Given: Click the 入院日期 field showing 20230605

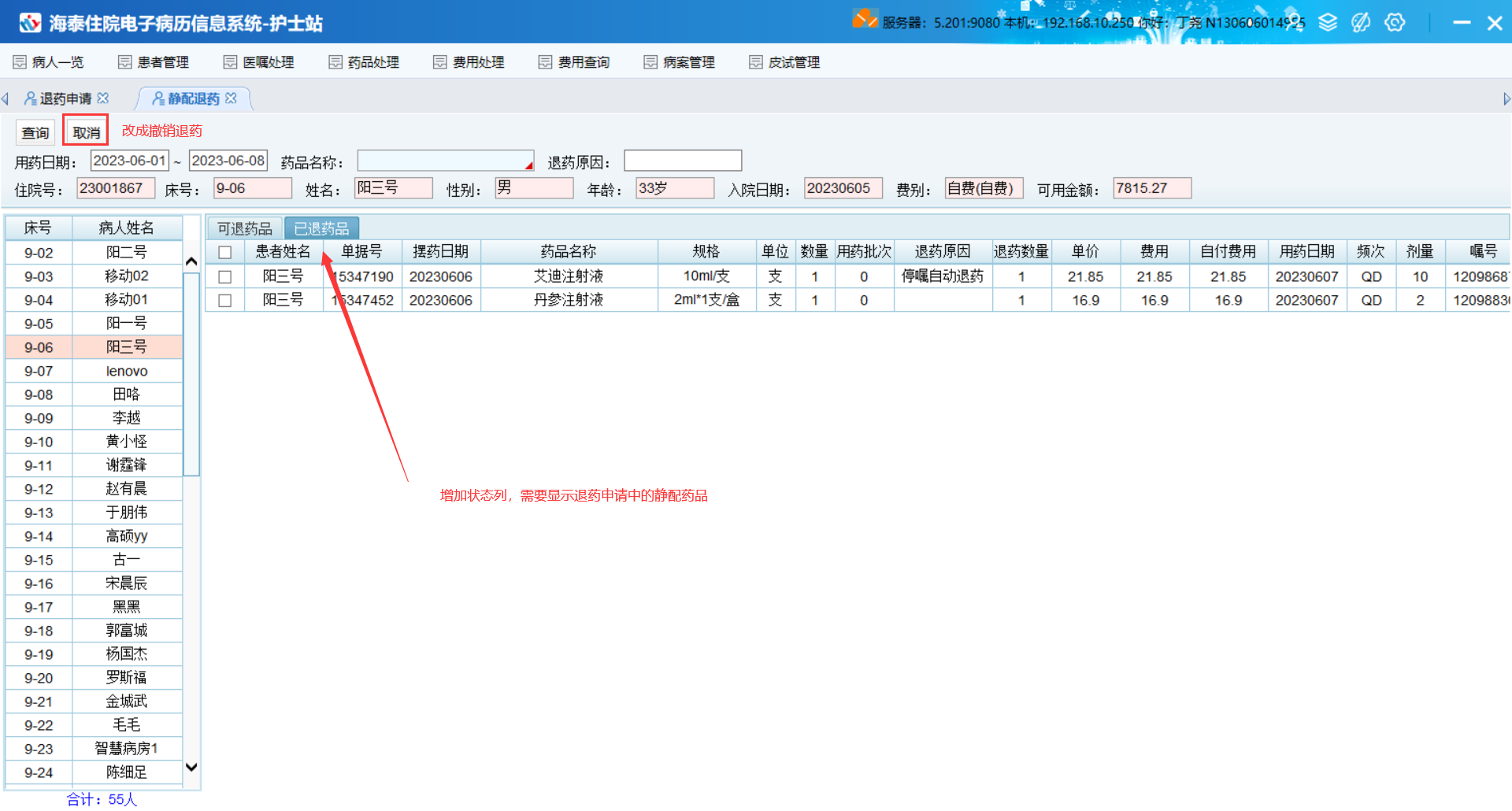Looking at the screenshot, I should click(x=843, y=188).
